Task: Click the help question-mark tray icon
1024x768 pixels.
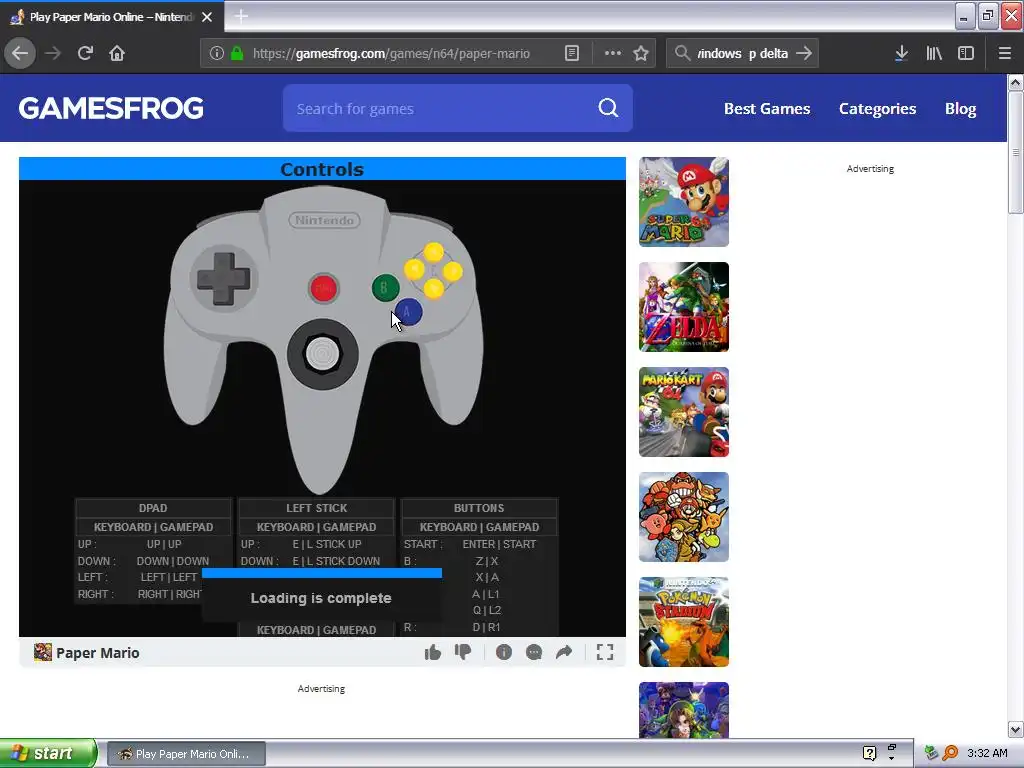Action: [x=869, y=754]
